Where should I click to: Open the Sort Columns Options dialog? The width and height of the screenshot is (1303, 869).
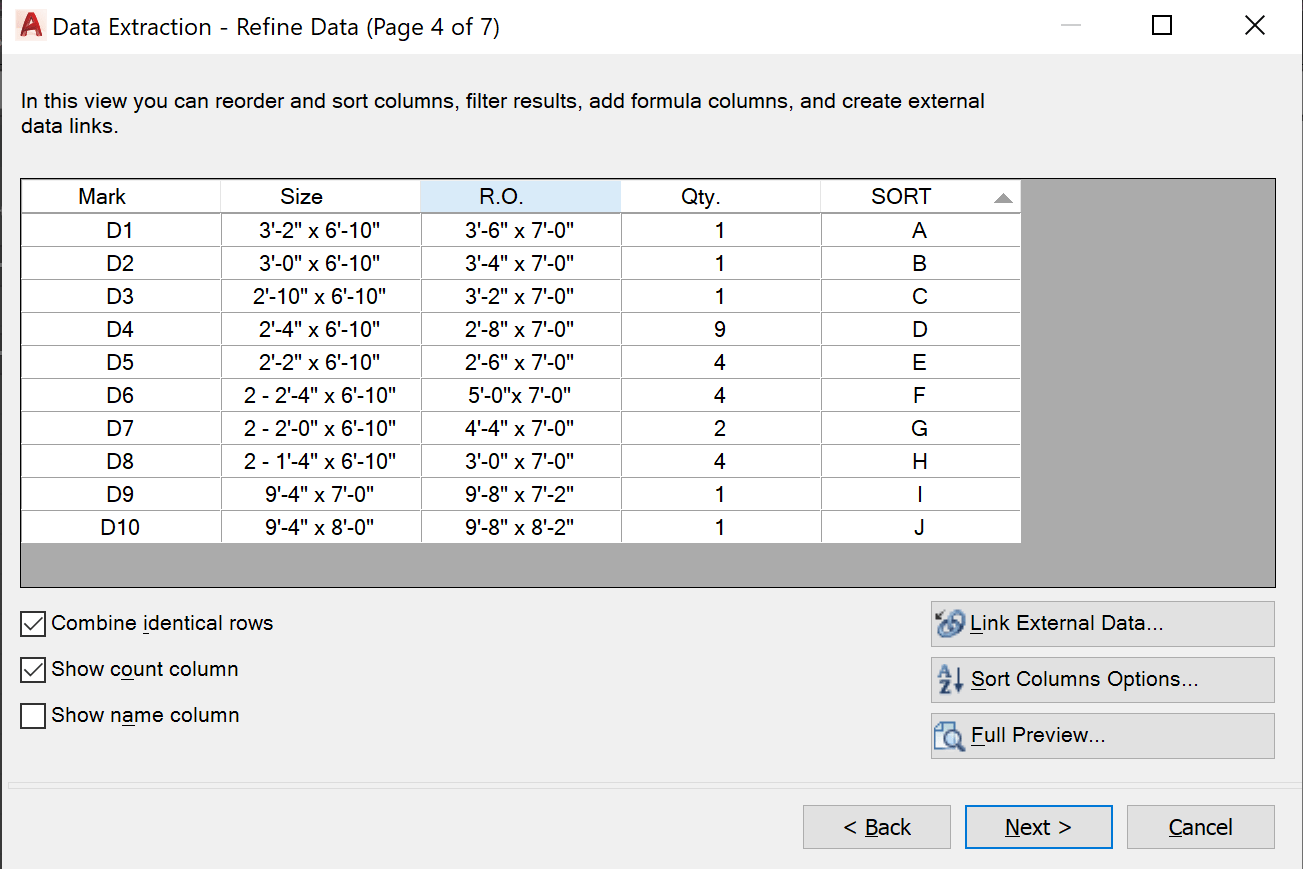(x=1101, y=679)
